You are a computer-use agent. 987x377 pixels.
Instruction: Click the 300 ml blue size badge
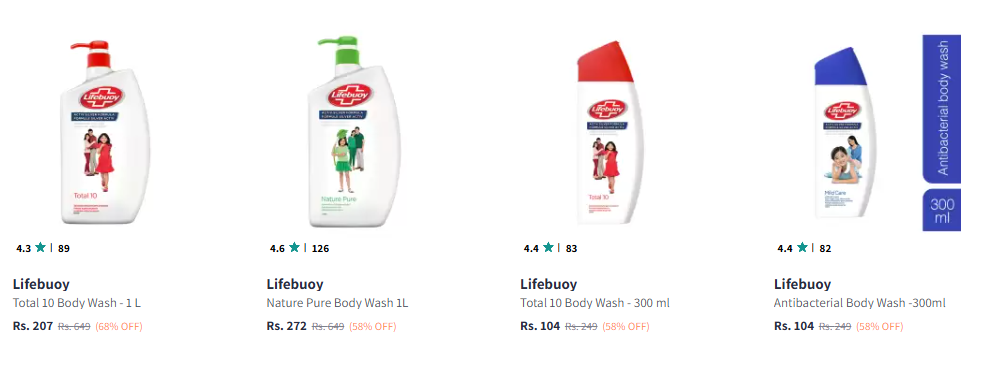click(x=942, y=210)
